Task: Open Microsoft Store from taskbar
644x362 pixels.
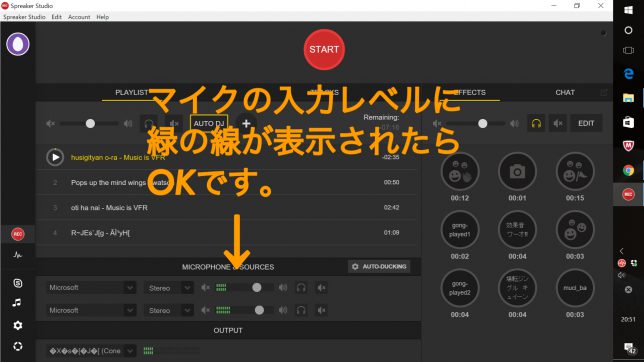Action: pyautogui.click(x=628, y=122)
